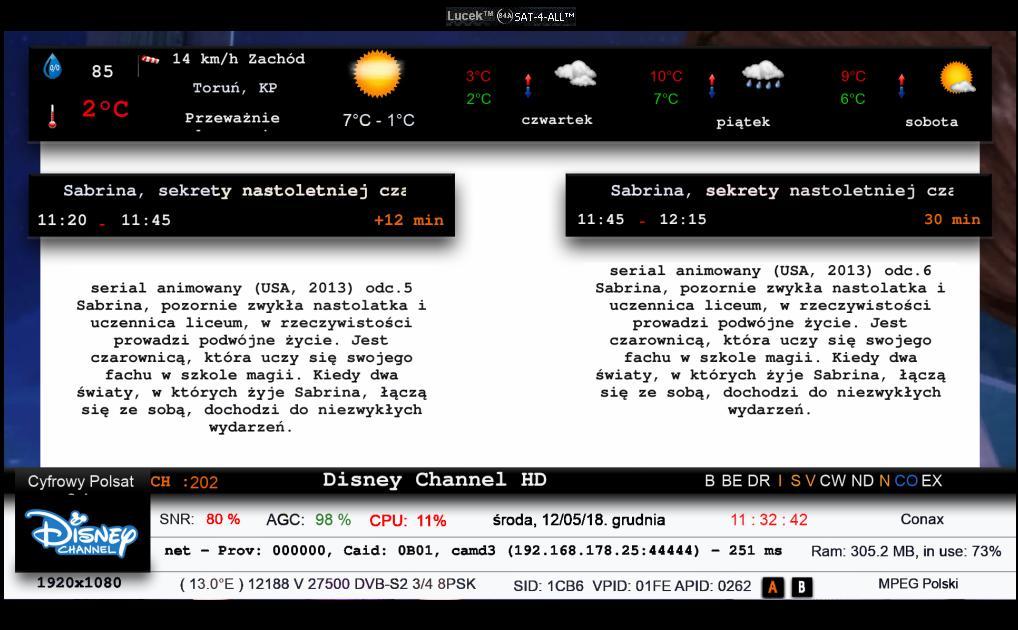Click the odc.5 episode description text
Image resolution: width=1018 pixels, height=630 pixels.
click(251, 358)
